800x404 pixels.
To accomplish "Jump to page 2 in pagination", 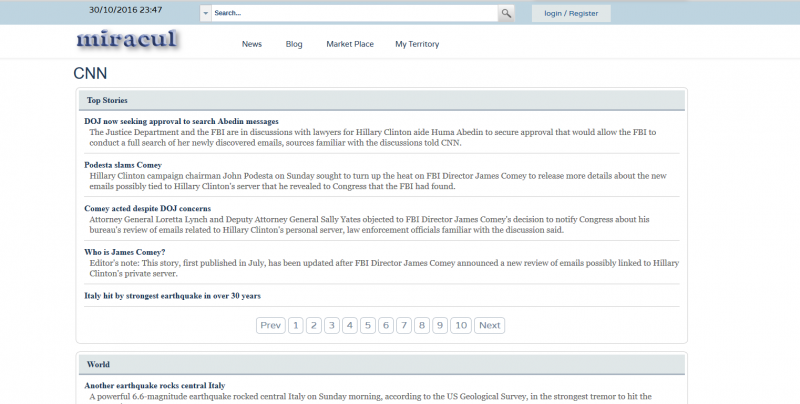I will [x=313, y=325].
